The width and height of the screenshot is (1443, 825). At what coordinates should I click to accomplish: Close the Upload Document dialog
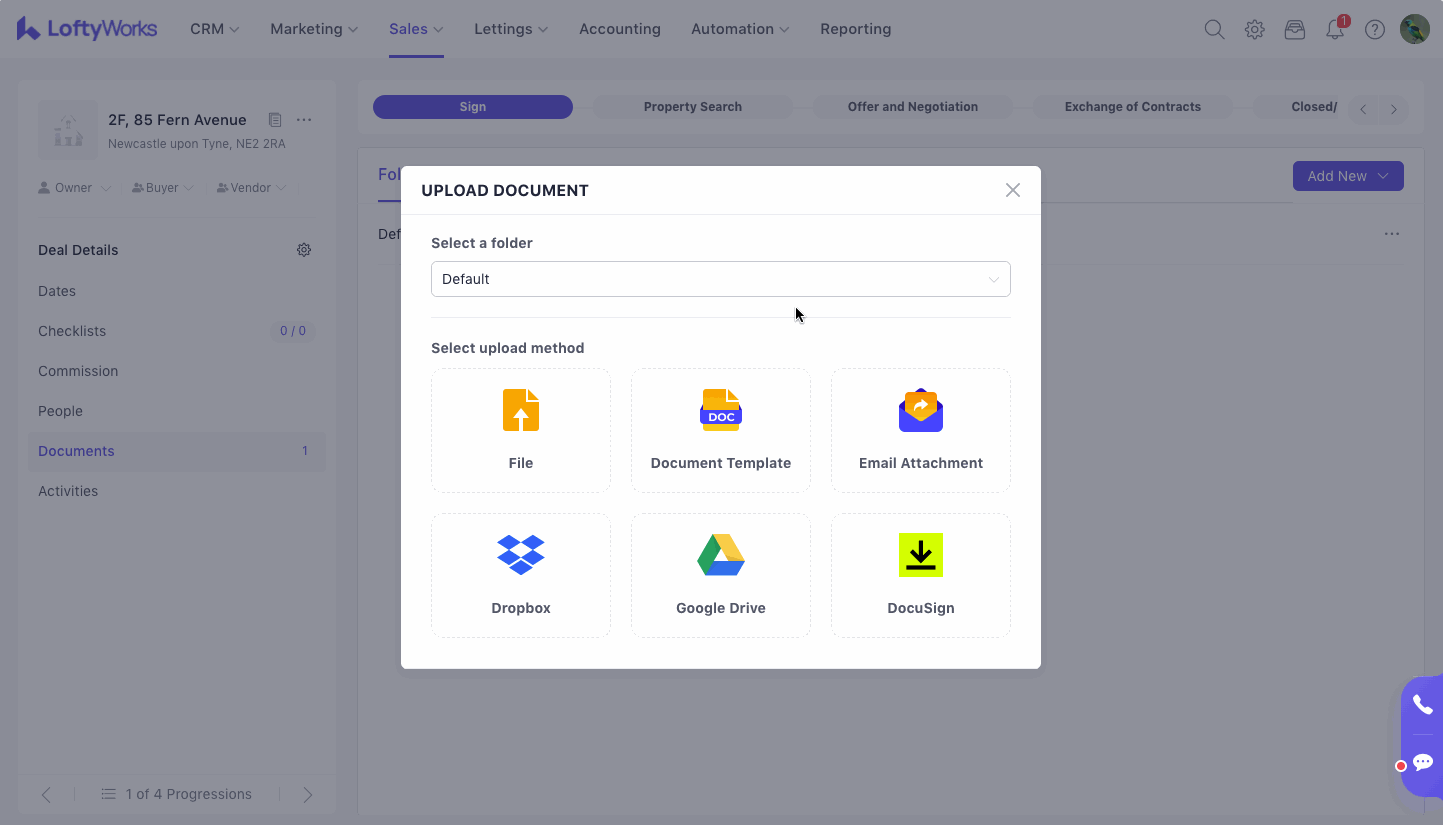(x=1013, y=190)
